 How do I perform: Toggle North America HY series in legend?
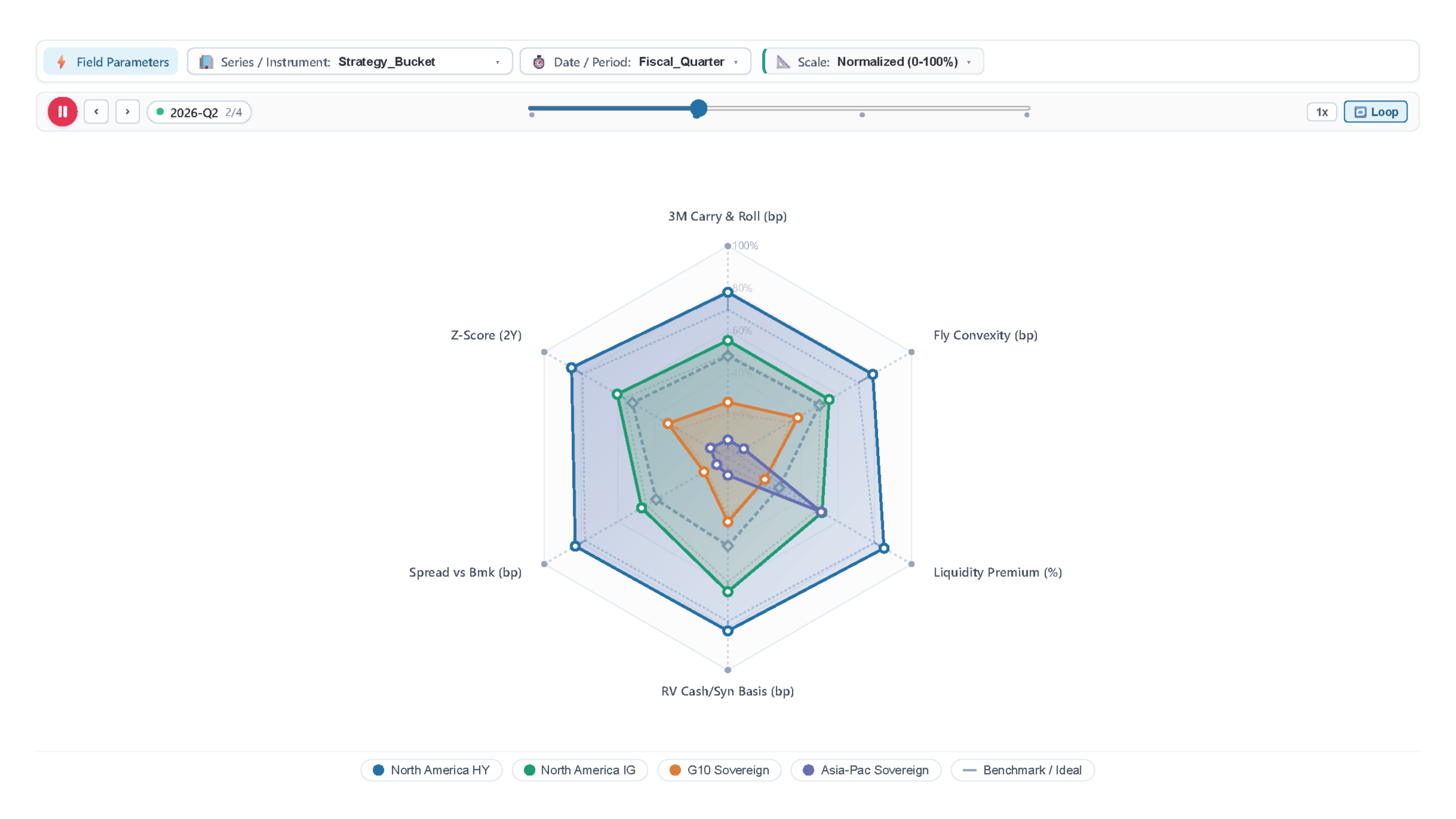(431, 770)
